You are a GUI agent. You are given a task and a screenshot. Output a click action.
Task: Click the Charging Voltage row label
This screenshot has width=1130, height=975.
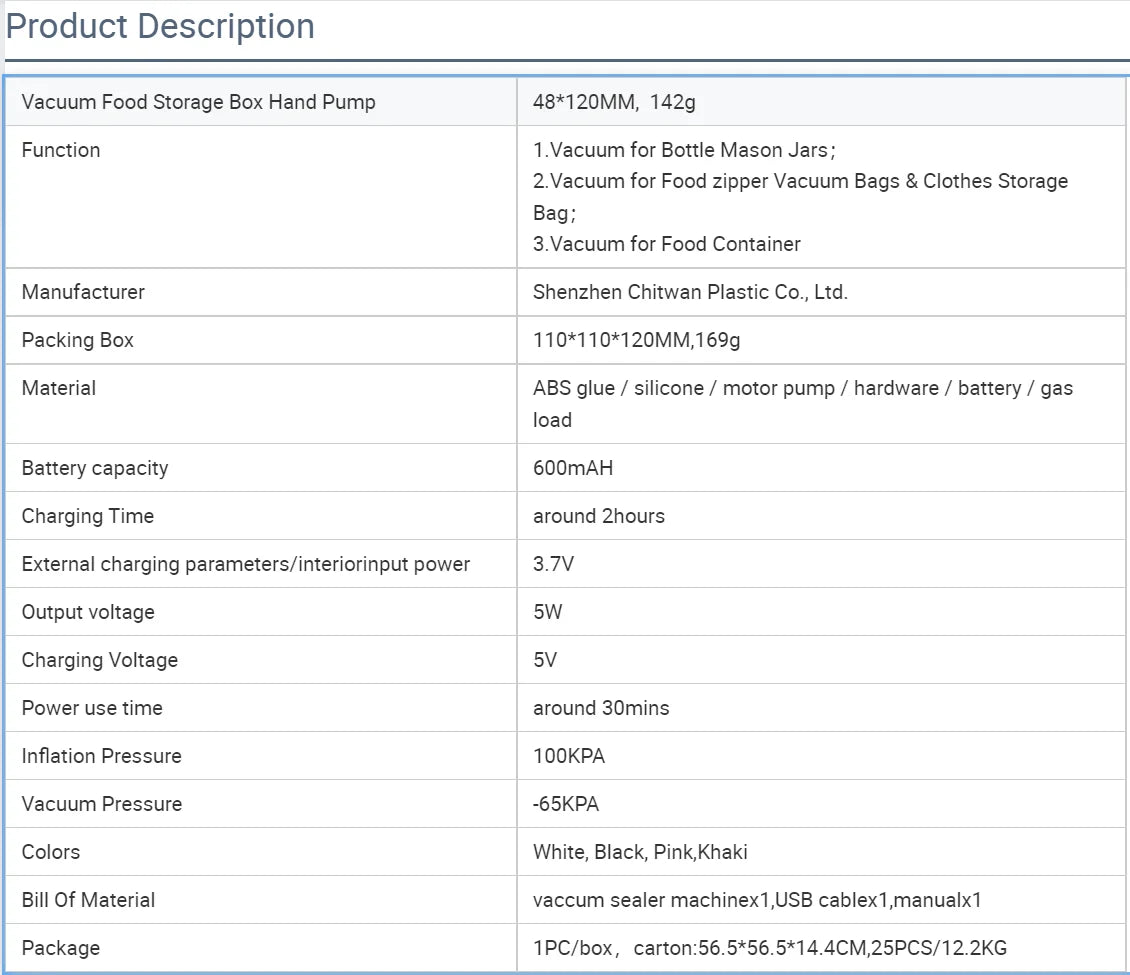click(99, 660)
